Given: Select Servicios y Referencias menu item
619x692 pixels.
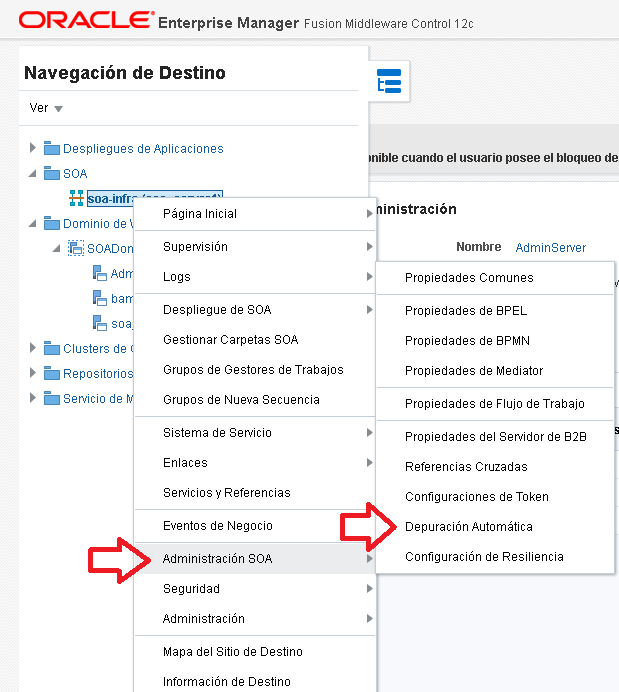Looking at the screenshot, I should tap(255, 493).
